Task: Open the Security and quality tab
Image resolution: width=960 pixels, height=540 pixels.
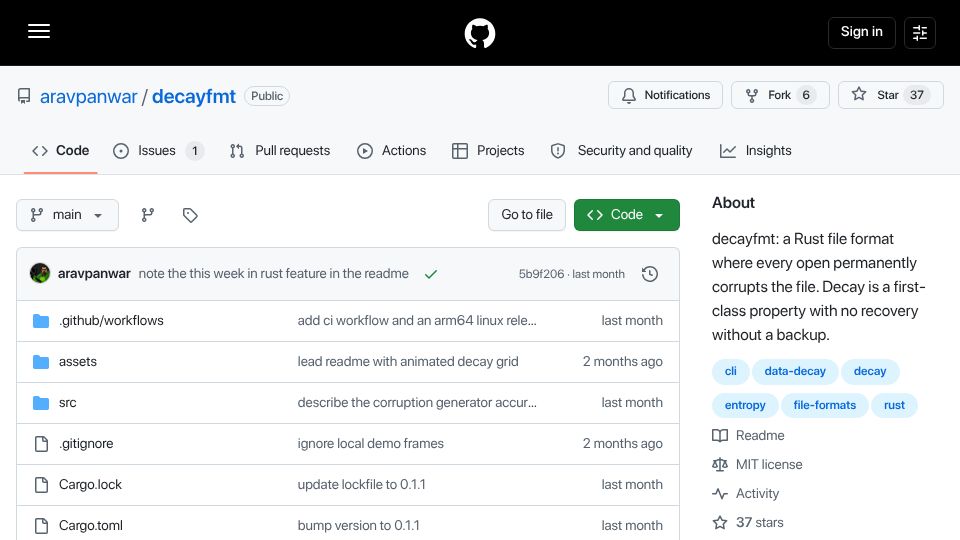Action: coord(621,151)
